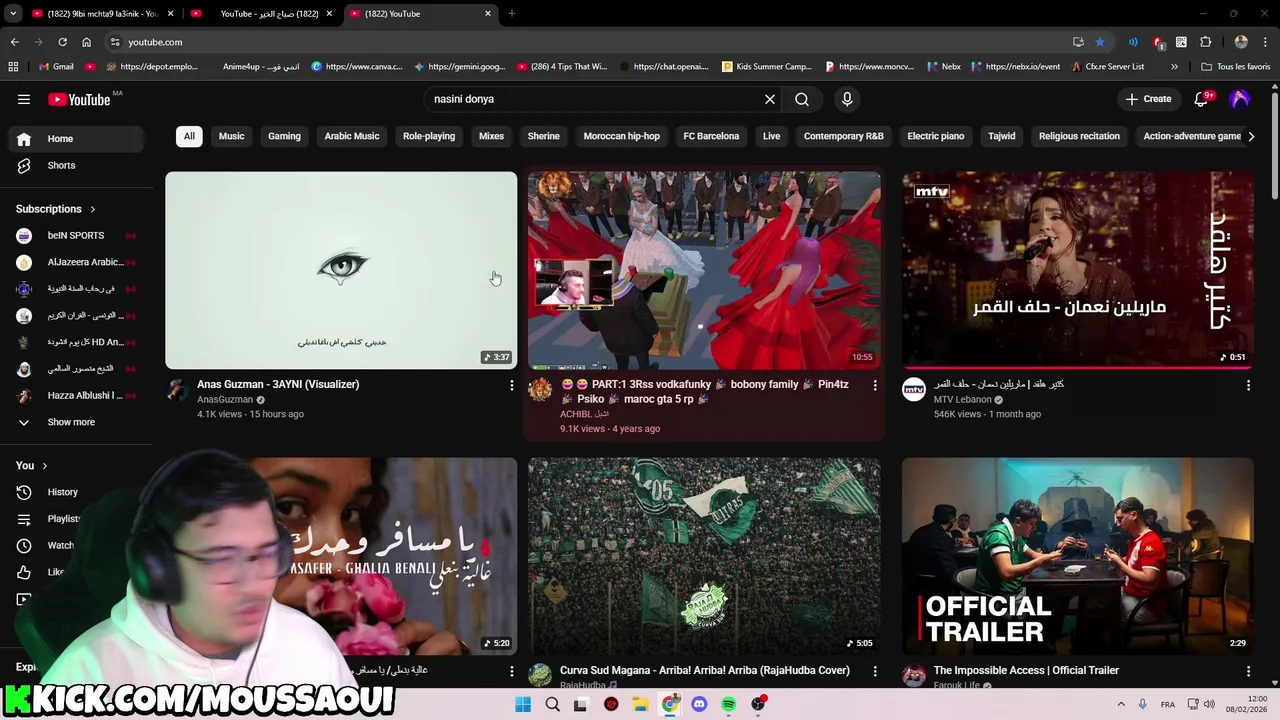Show hidden system tray icons
The width and height of the screenshot is (1280, 720).
coord(1120,704)
